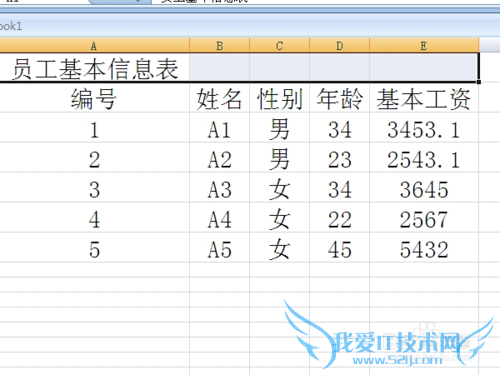500x375 pixels.
Task: Click 编号 cell with number 3
Action: click(x=94, y=188)
